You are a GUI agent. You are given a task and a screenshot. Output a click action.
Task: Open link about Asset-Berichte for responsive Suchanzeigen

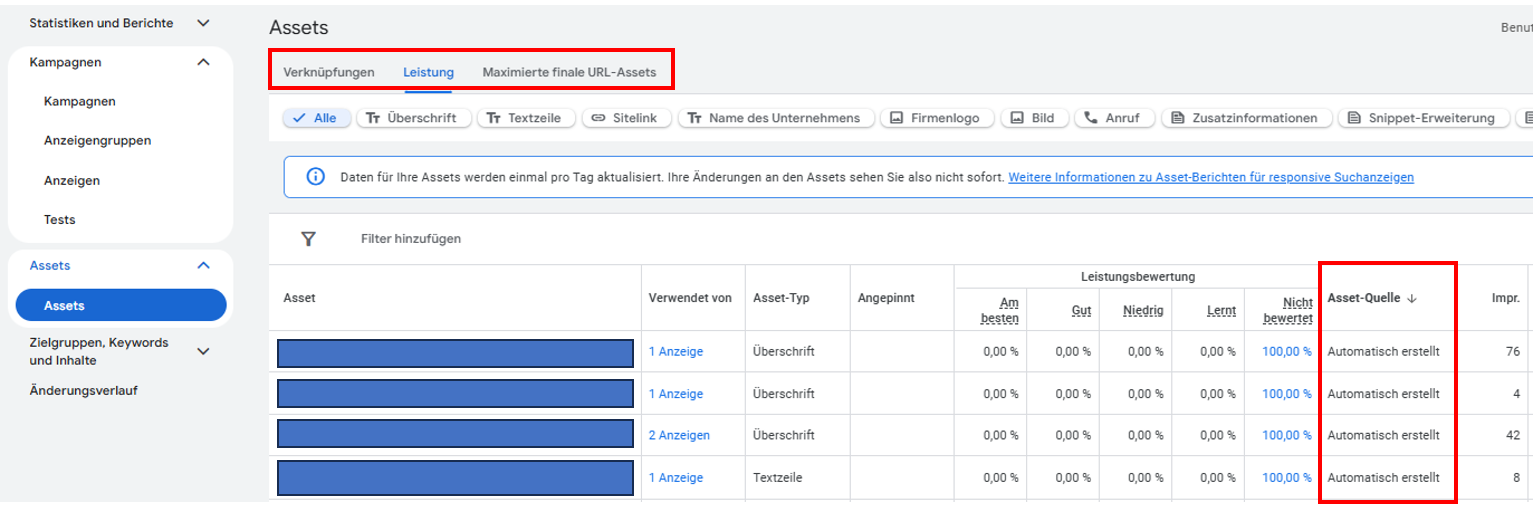(1211, 177)
